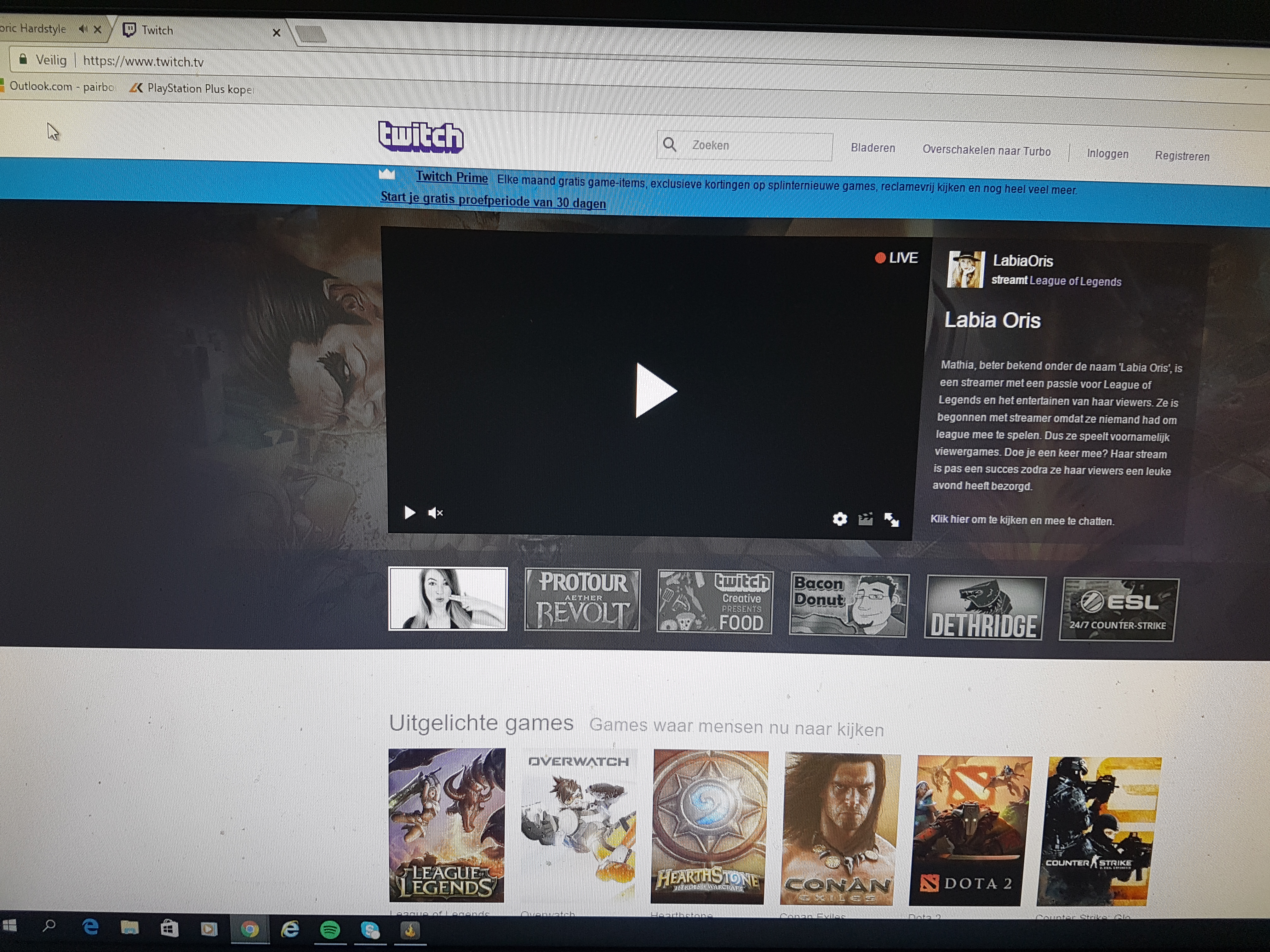The height and width of the screenshot is (952, 1270).
Task: Open the Movies & TV taskbar icon
Action: click(209, 929)
